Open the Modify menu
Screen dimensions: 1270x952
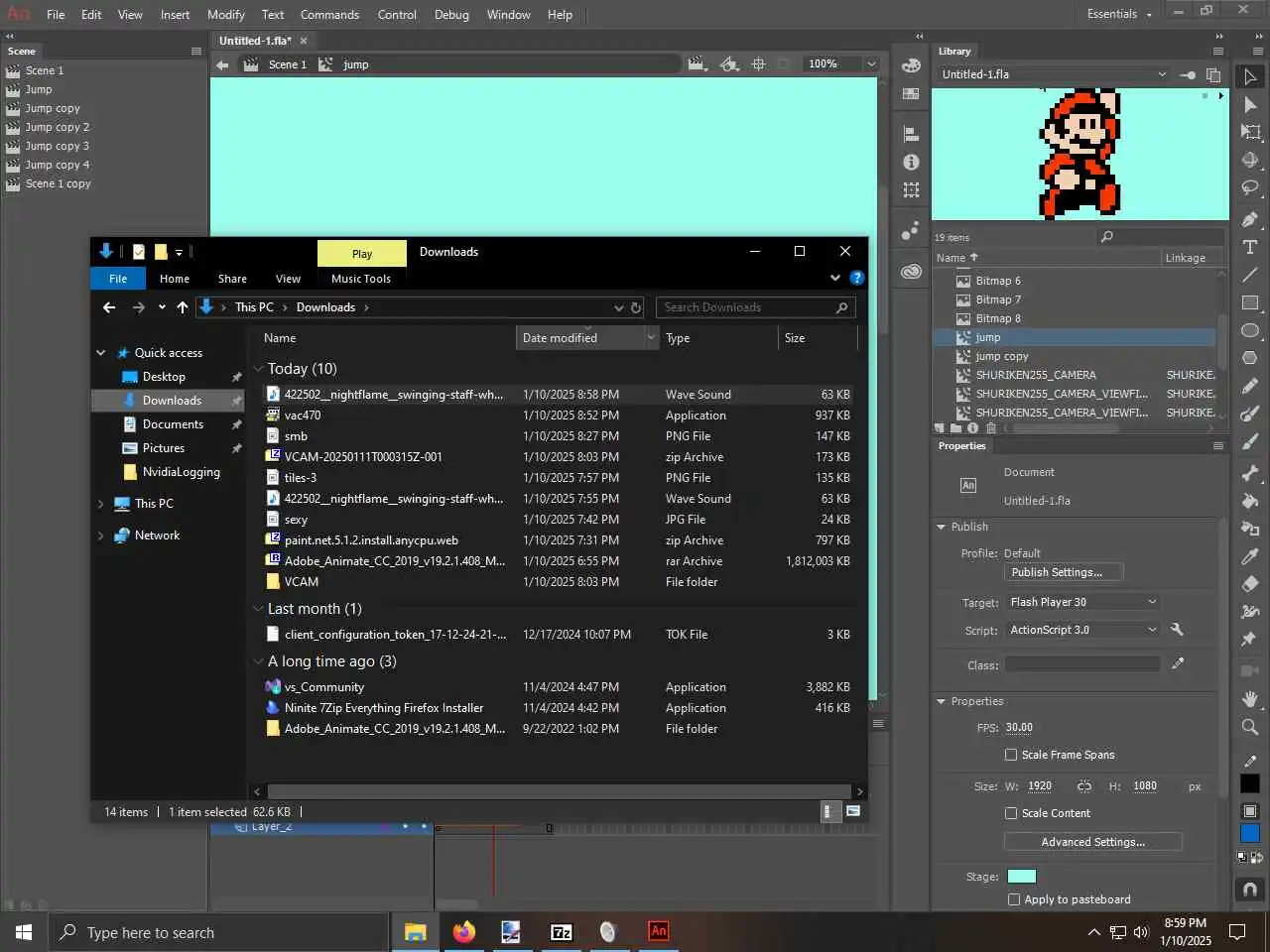point(226,15)
